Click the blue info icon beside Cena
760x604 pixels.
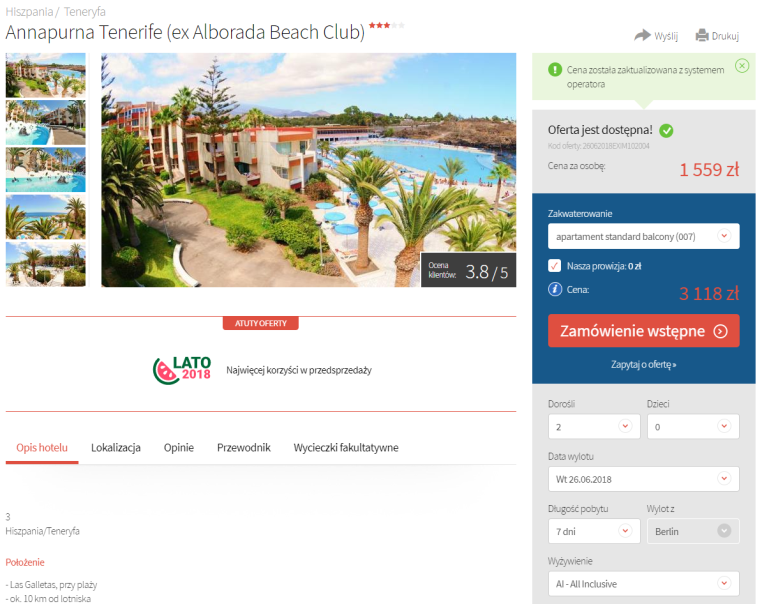tap(554, 289)
